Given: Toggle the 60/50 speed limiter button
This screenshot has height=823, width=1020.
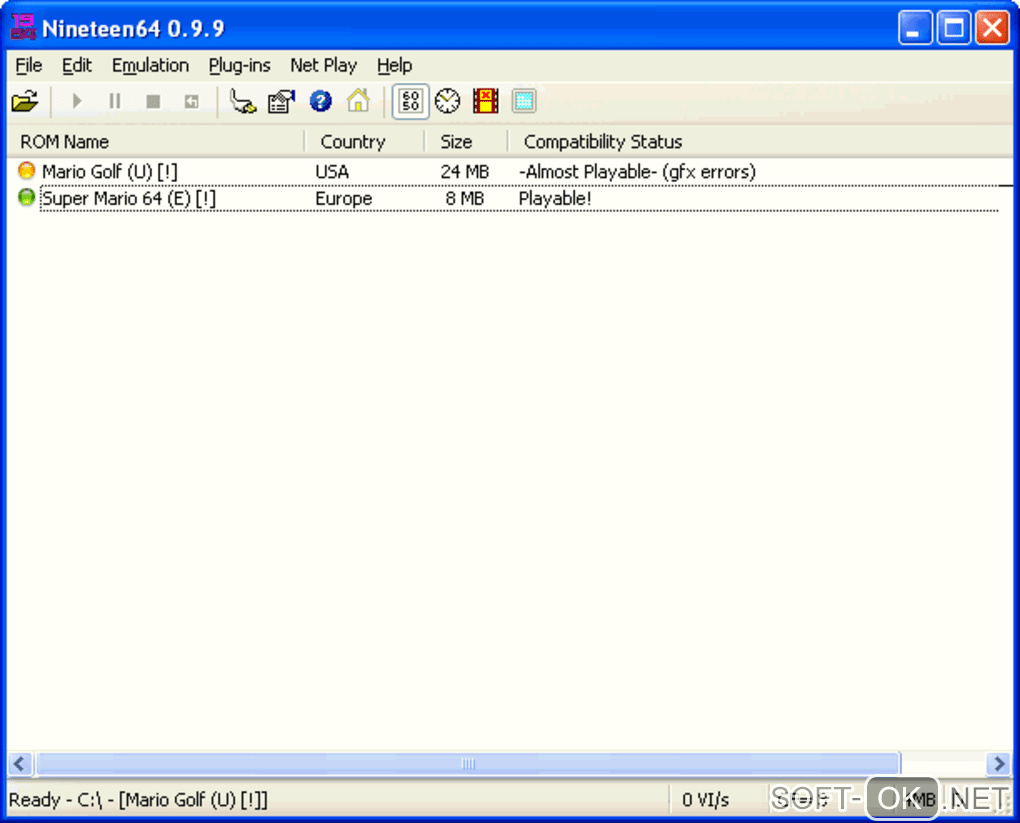Looking at the screenshot, I should (410, 101).
